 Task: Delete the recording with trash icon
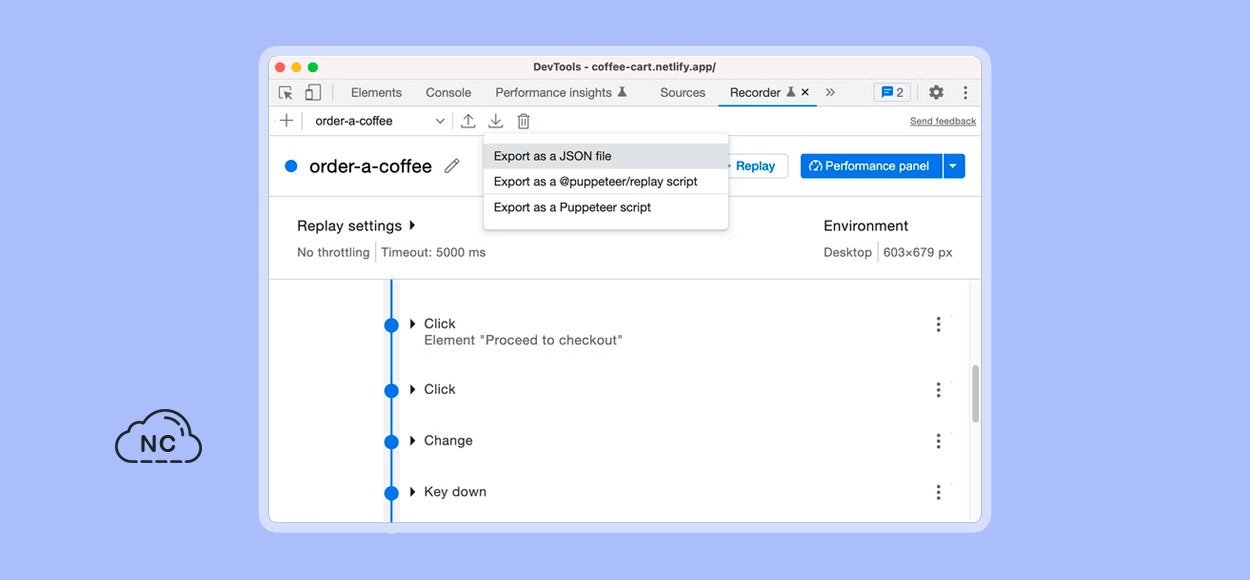coord(523,121)
